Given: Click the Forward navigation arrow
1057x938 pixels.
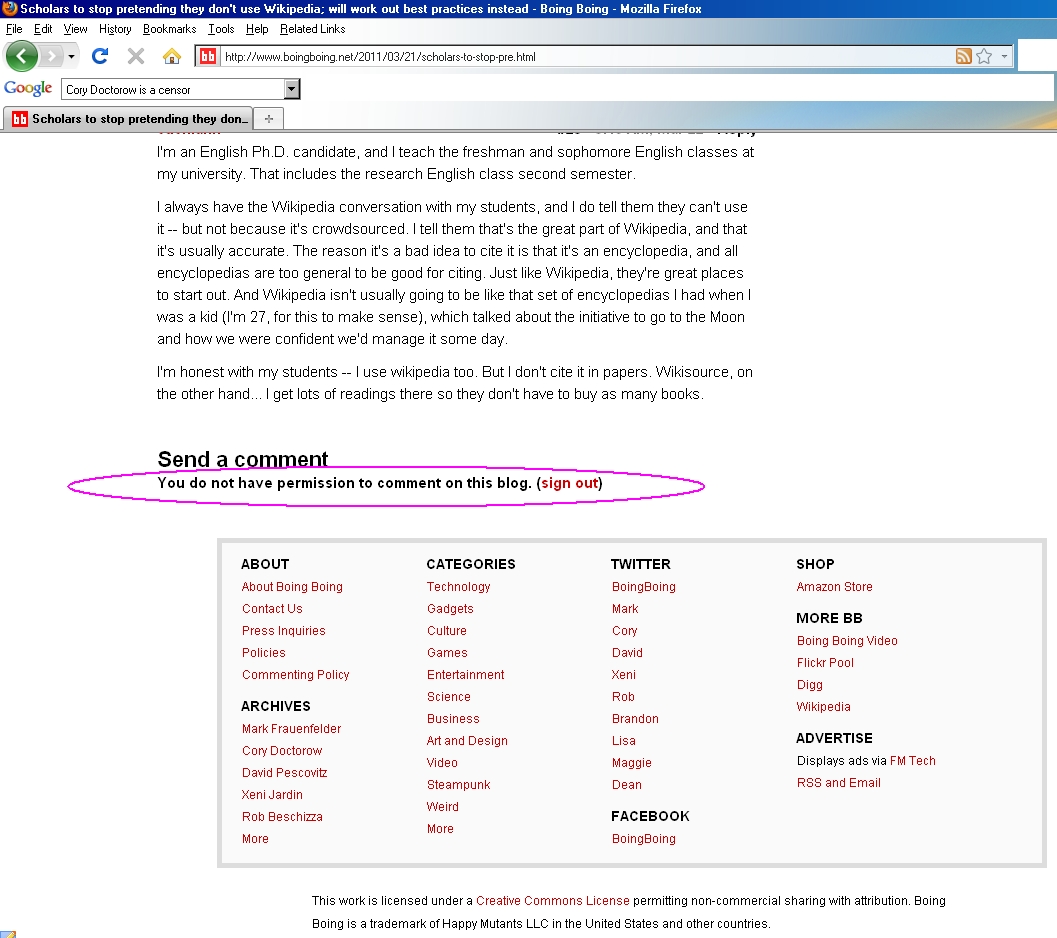Looking at the screenshot, I should pos(51,56).
